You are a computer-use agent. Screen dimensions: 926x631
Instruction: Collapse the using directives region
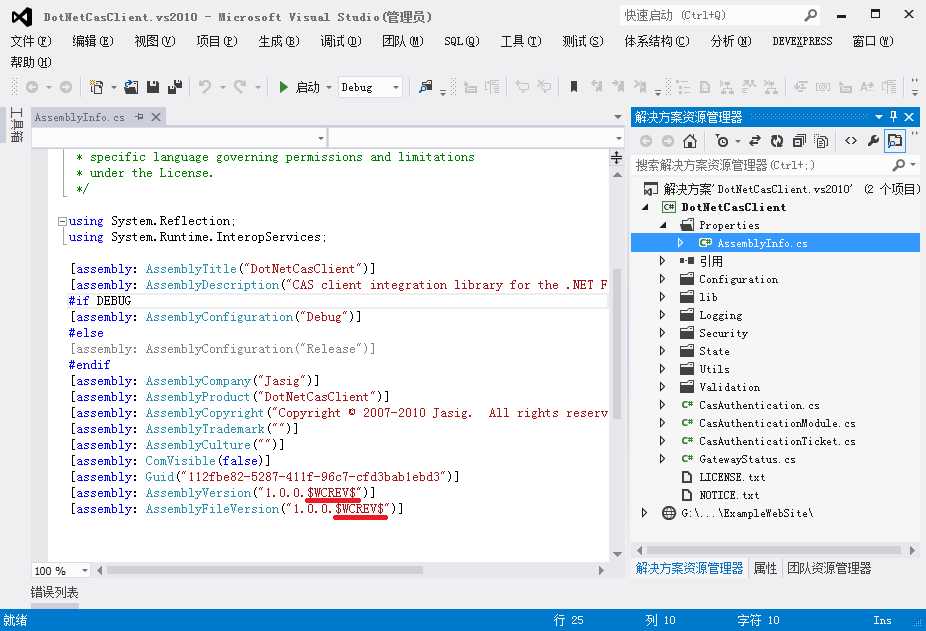coord(62,222)
